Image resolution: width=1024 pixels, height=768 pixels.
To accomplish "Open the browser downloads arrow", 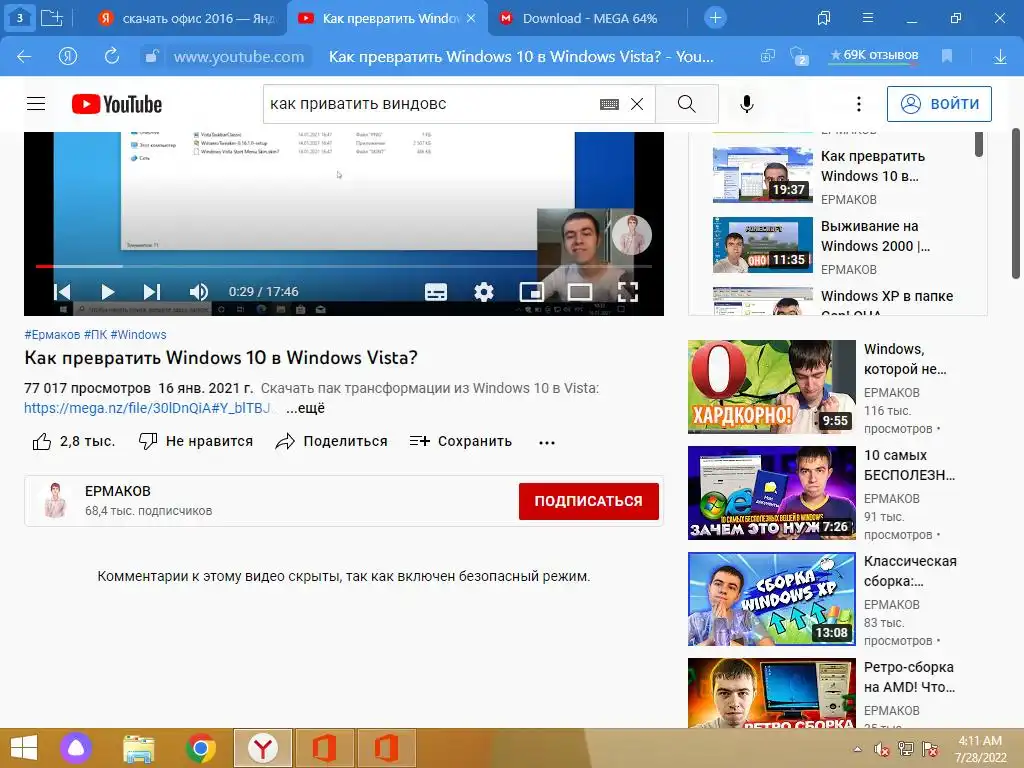I will pyautogui.click(x=1000, y=57).
